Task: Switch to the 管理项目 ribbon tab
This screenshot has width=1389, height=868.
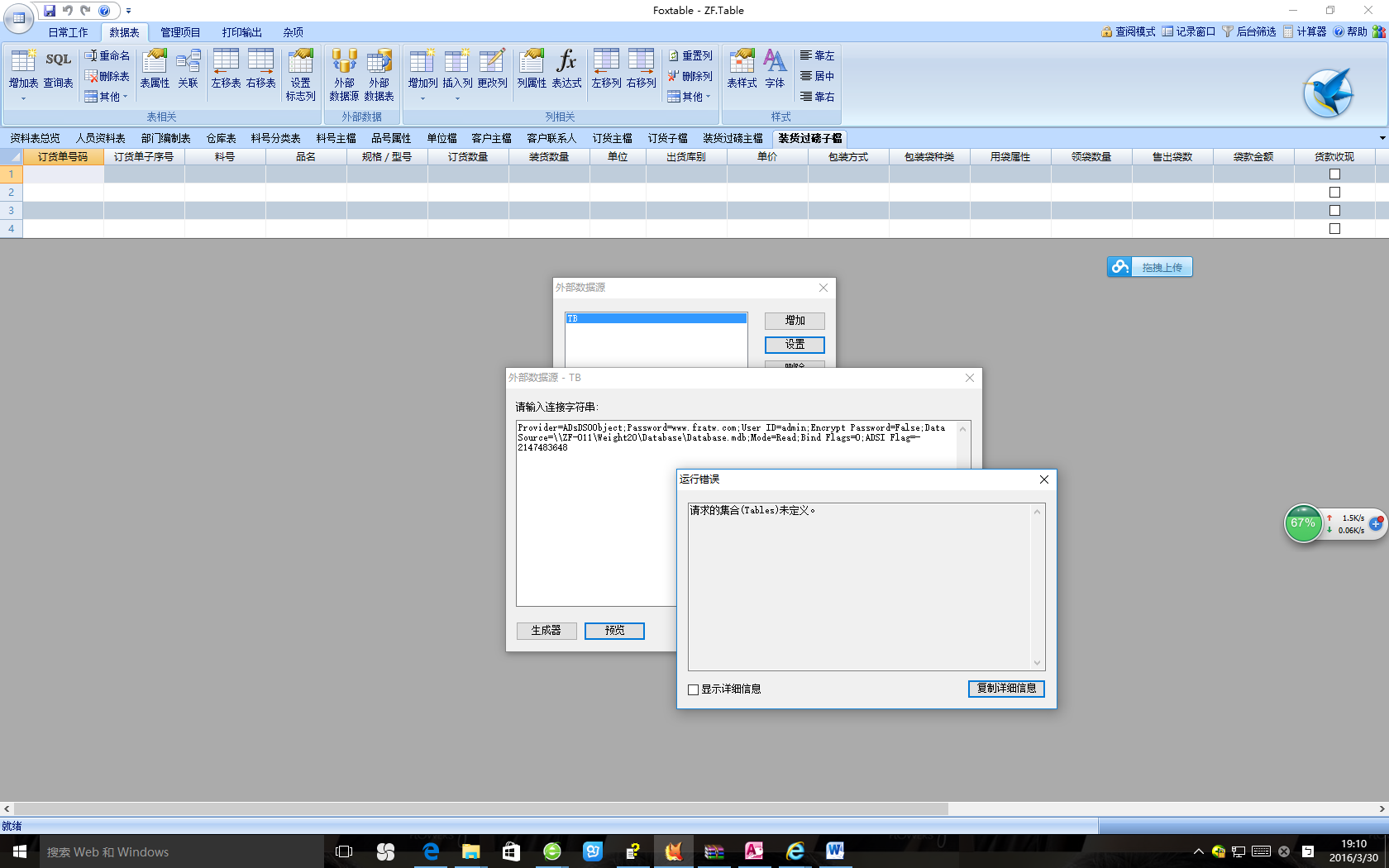Action: click(180, 32)
